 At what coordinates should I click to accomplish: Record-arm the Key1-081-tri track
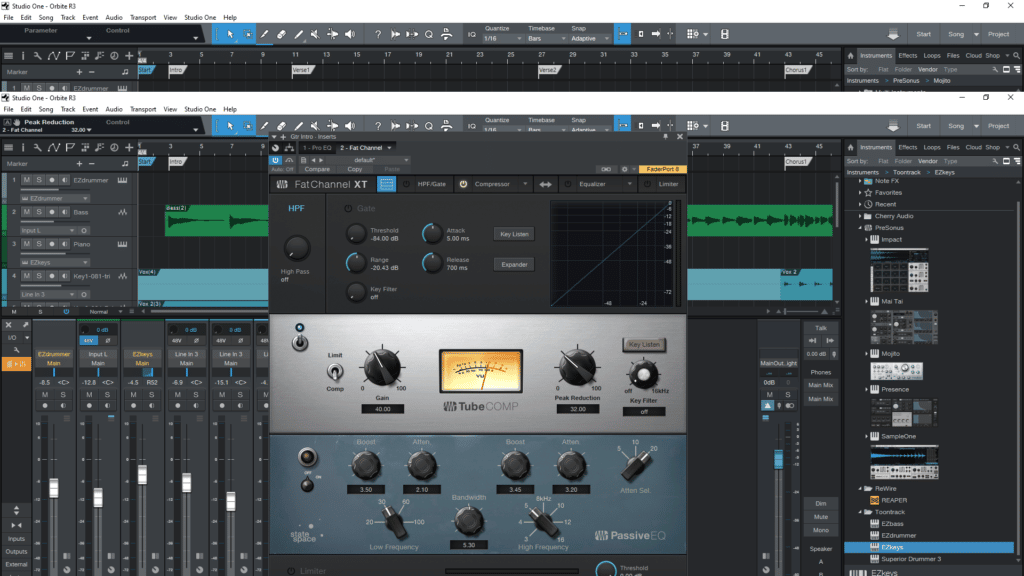[52, 276]
